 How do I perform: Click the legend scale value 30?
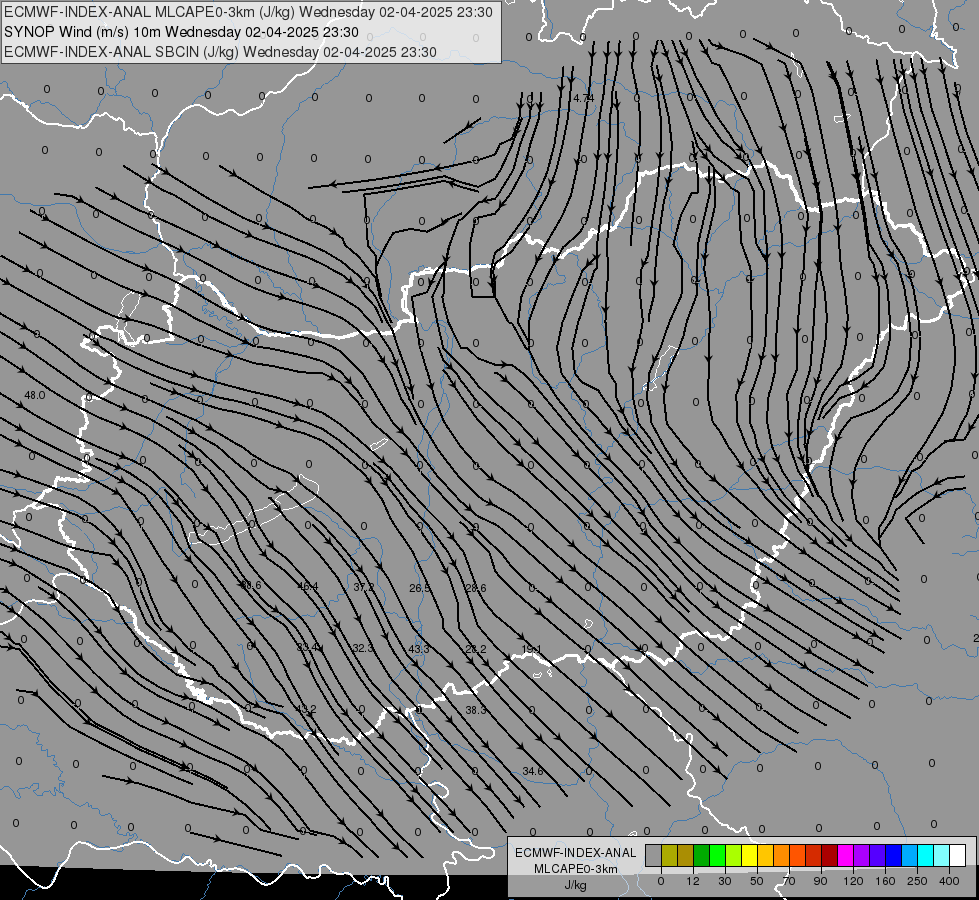(x=724, y=881)
